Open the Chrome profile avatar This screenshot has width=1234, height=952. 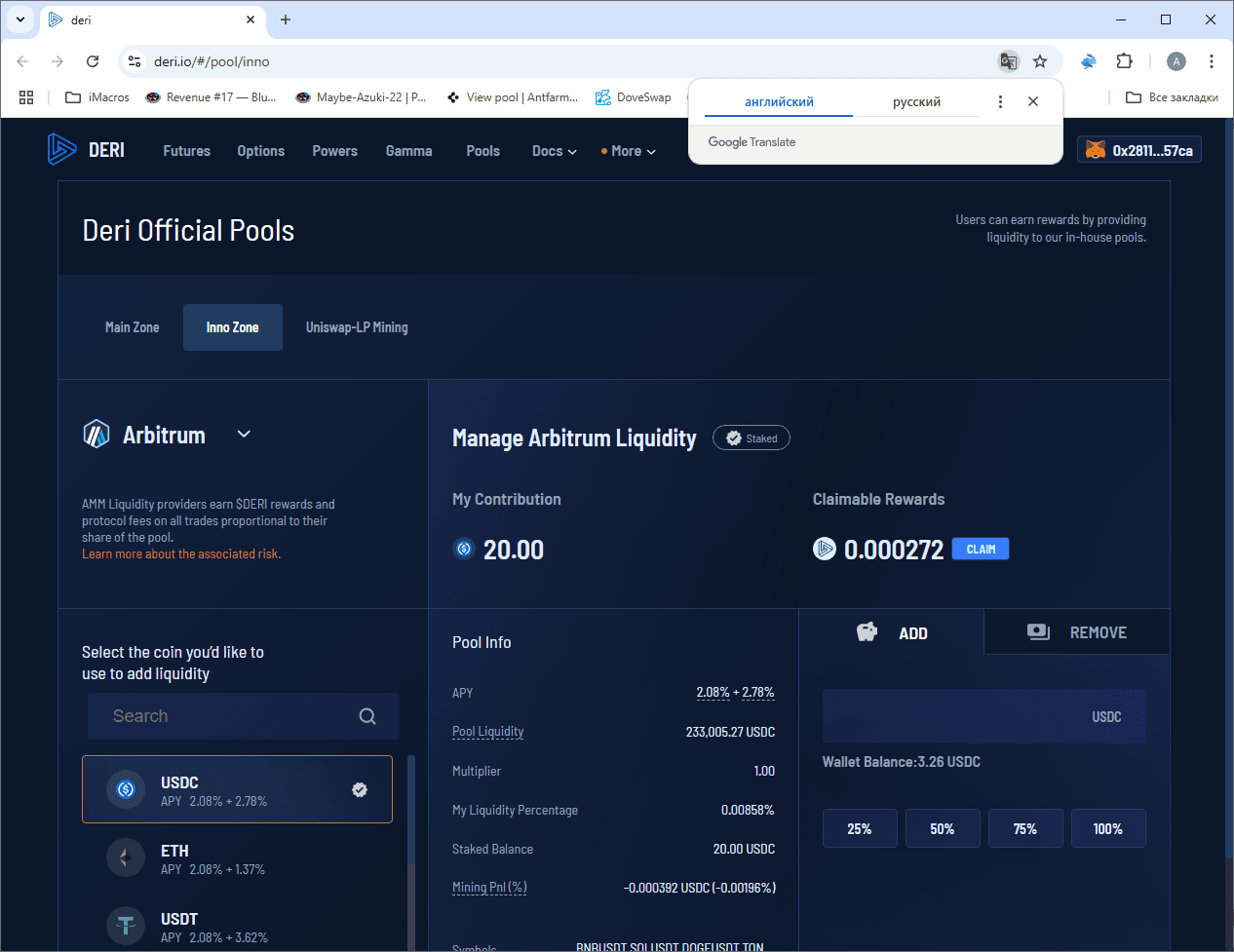pos(1176,61)
